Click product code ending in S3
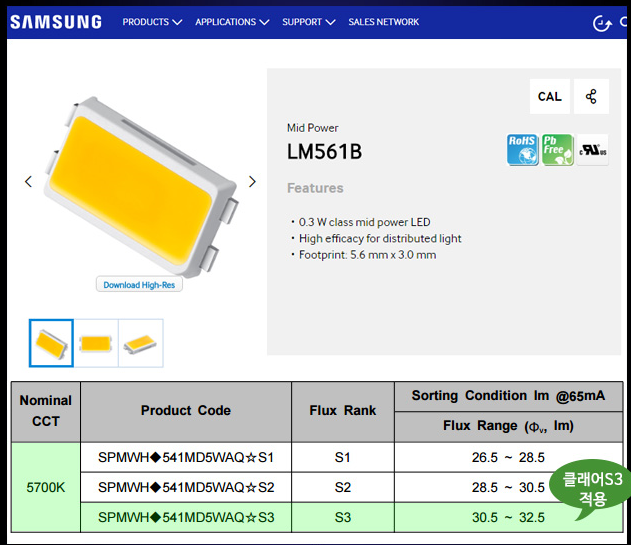 (186, 517)
